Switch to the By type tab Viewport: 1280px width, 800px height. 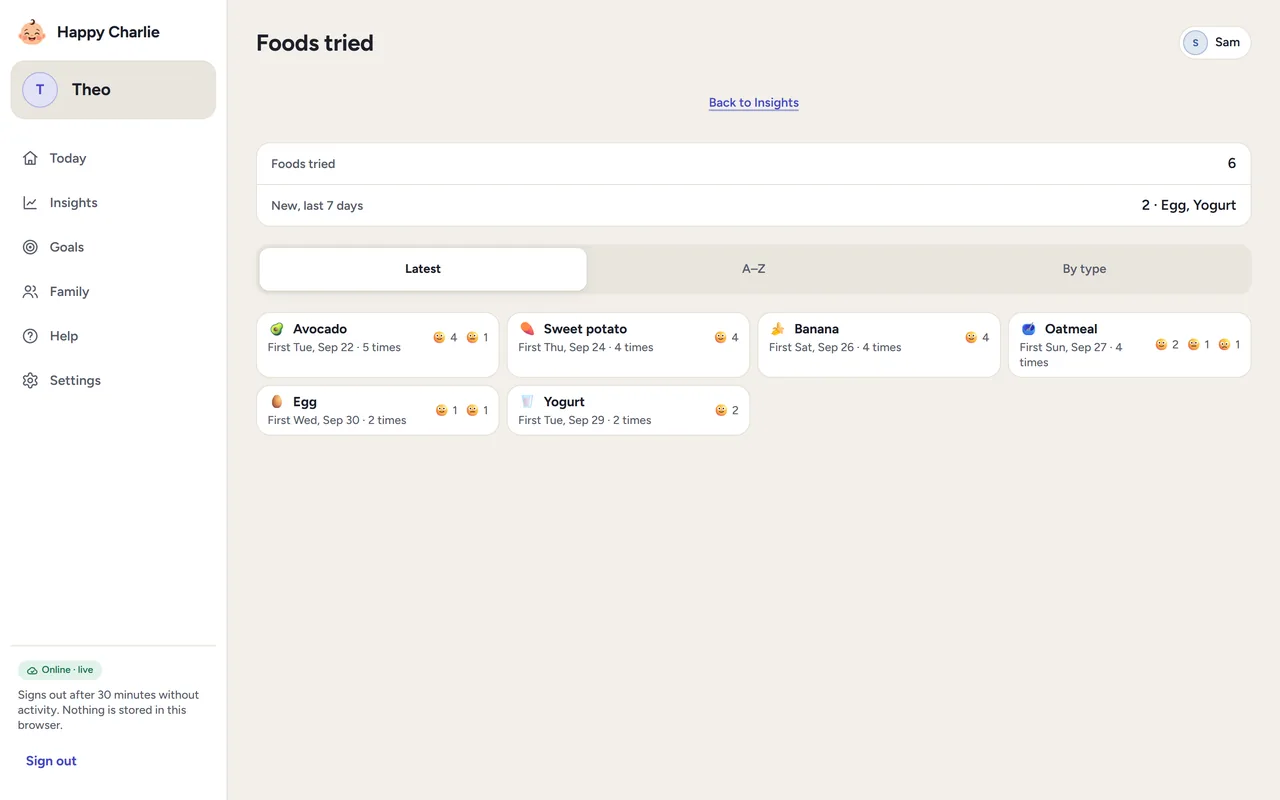click(x=1084, y=269)
